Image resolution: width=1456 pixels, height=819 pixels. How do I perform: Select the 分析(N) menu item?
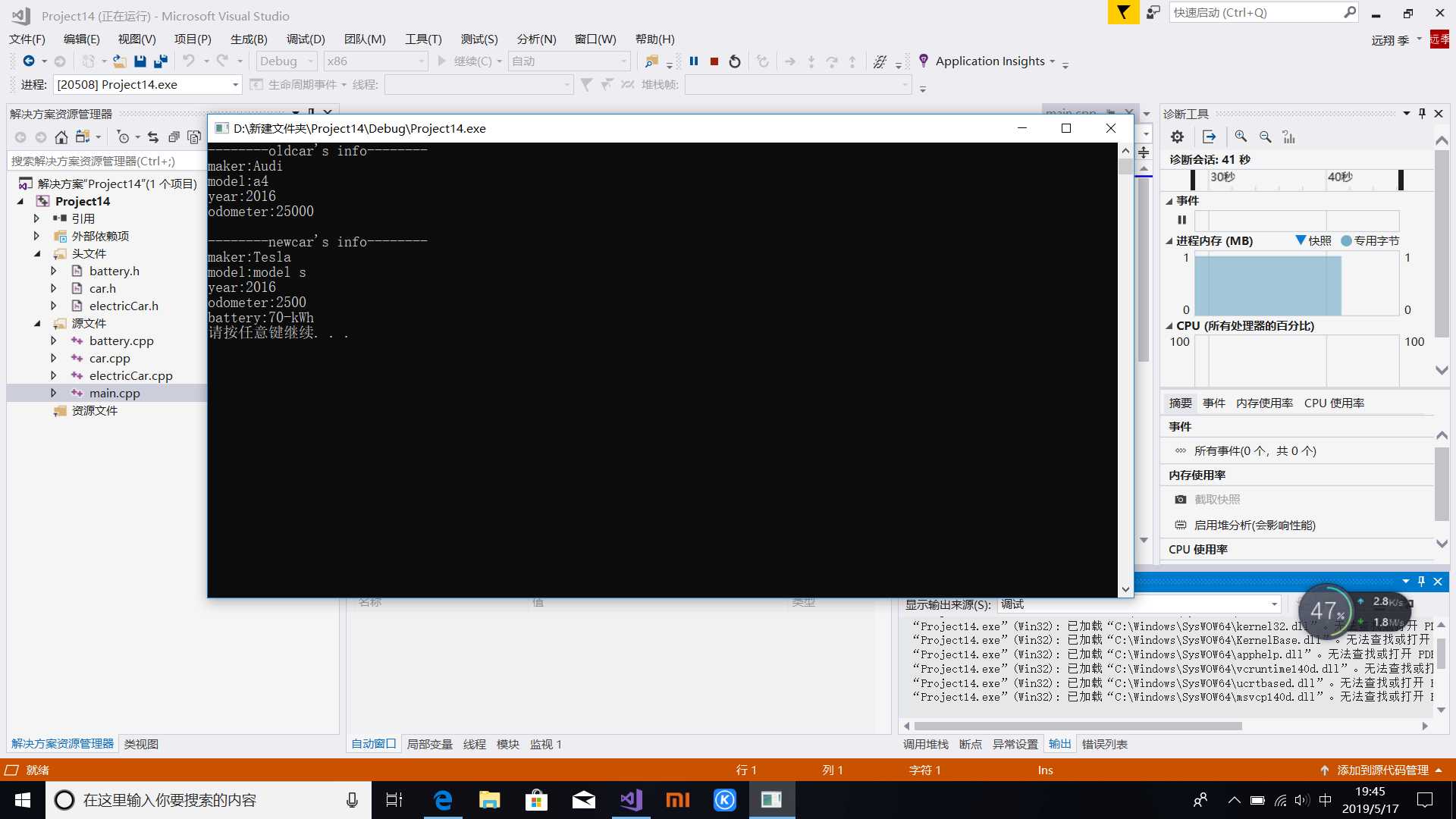pos(535,38)
